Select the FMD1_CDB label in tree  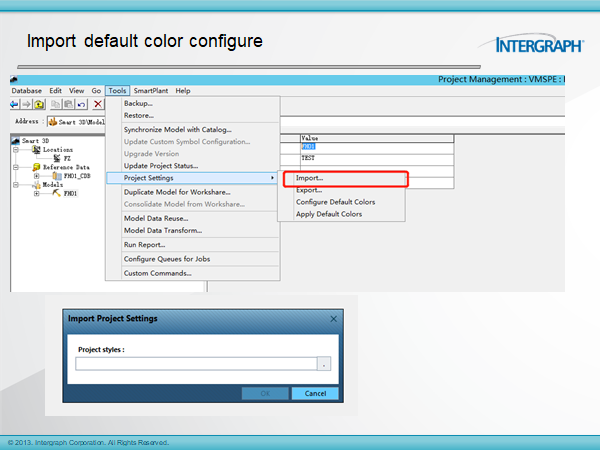point(77,176)
